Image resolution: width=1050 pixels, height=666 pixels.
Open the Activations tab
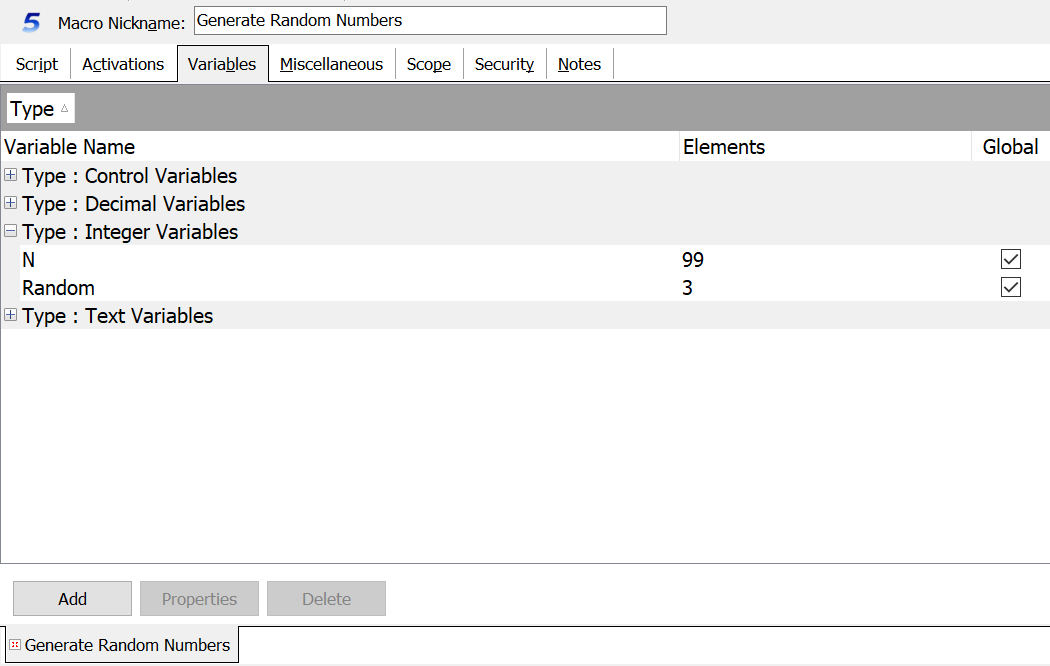pyautogui.click(x=123, y=64)
